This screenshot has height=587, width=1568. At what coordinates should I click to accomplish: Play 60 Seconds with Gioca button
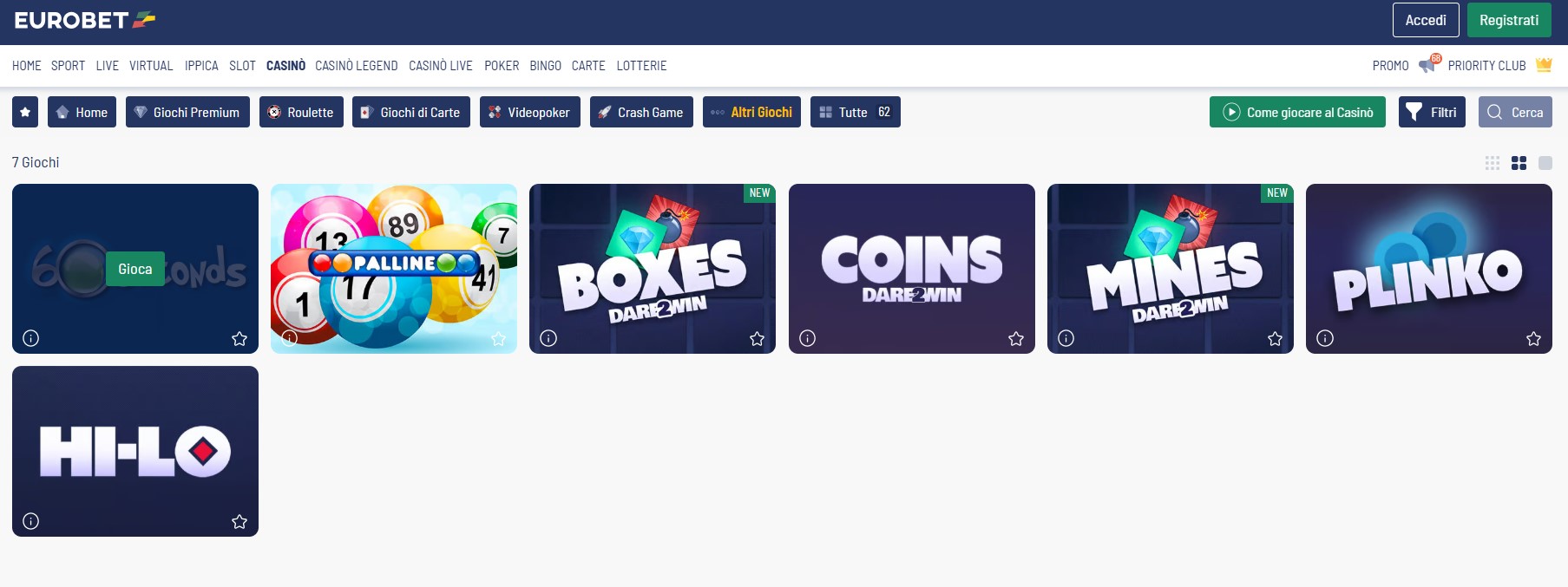point(135,269)
